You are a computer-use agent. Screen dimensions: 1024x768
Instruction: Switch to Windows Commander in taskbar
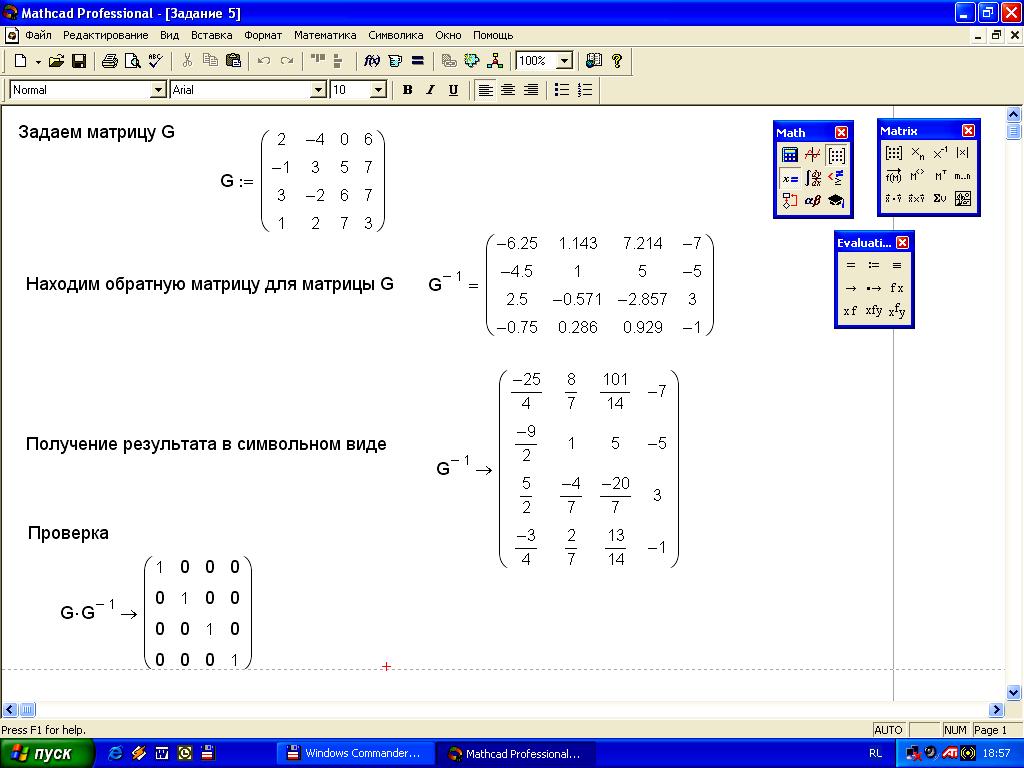355,754
